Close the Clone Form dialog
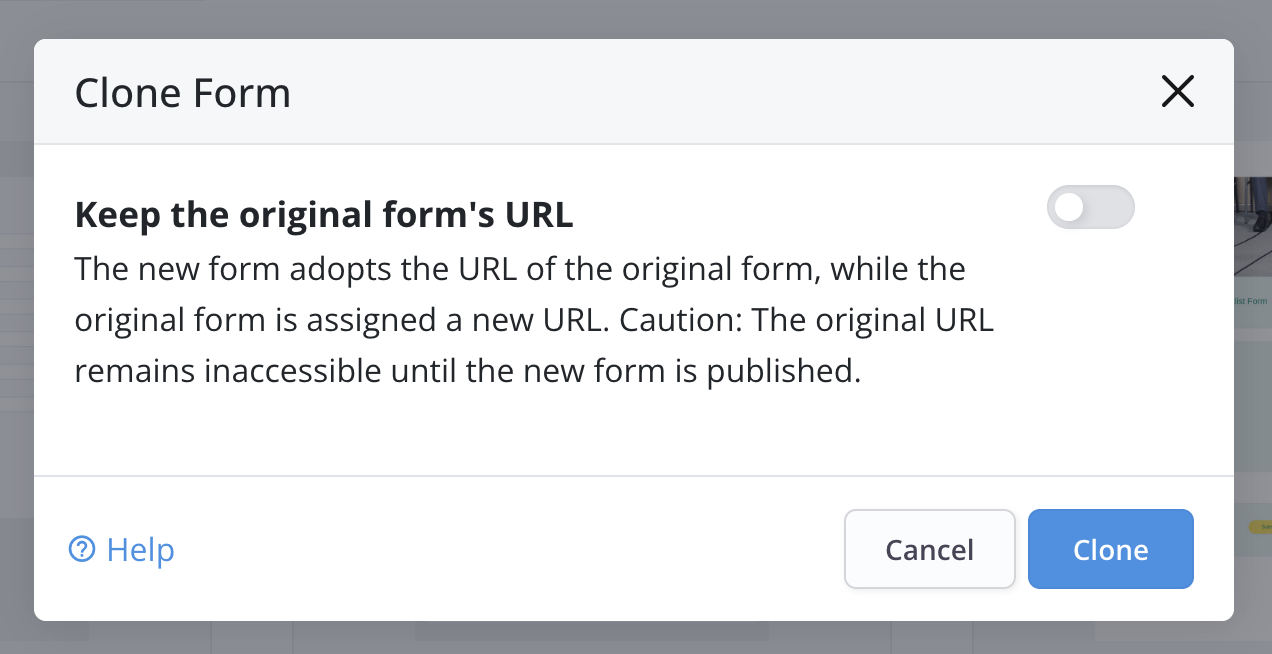Image resolution: width=1272 pixels, height=654 pixels. click(1178, 92)
